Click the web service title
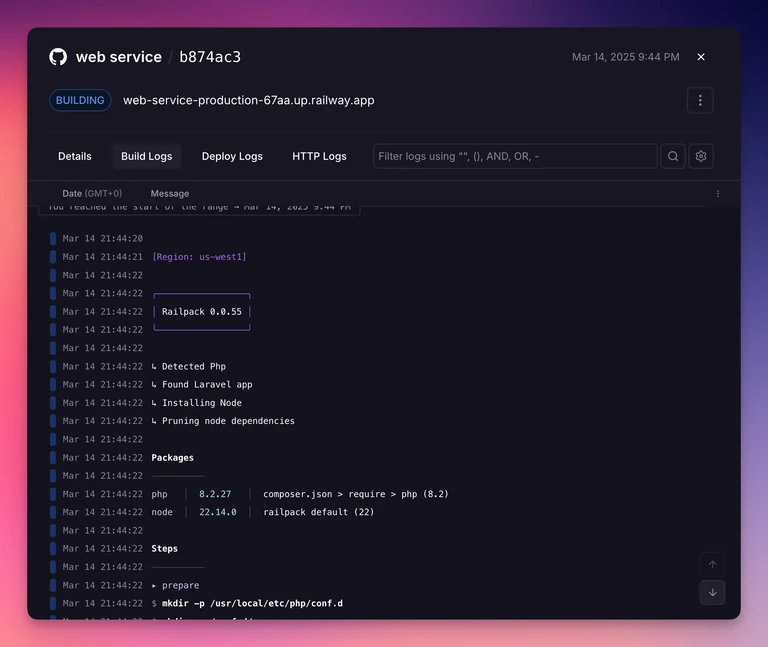 tap(119, 57)
